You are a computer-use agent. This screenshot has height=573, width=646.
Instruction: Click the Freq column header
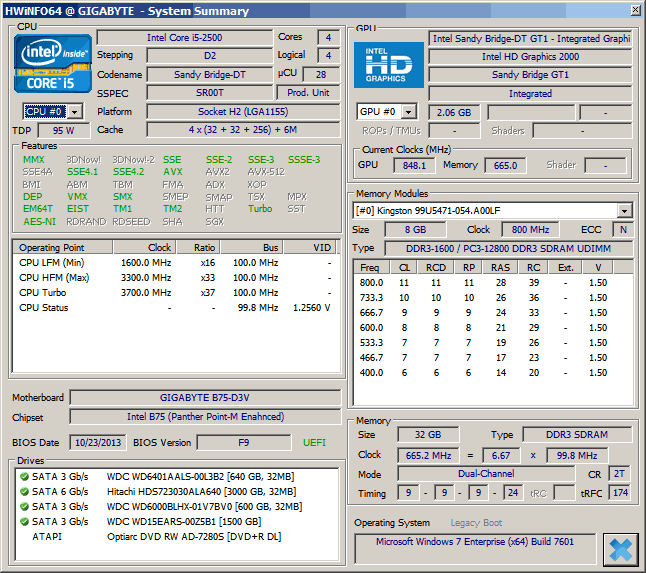point(372,267)
